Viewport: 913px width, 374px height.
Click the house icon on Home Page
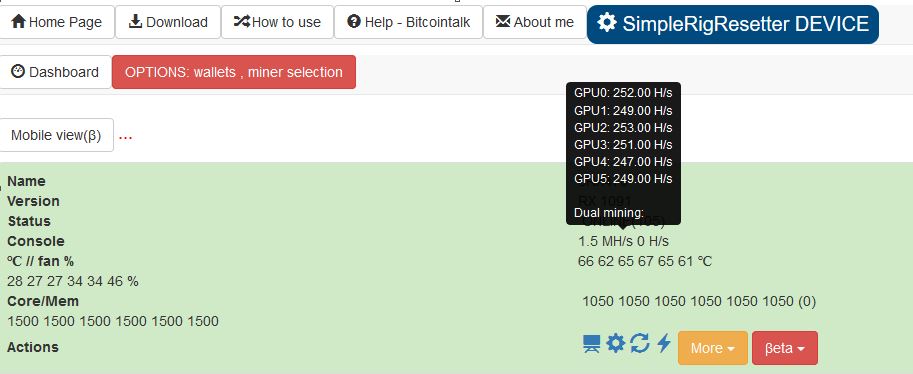click(19, 22)
